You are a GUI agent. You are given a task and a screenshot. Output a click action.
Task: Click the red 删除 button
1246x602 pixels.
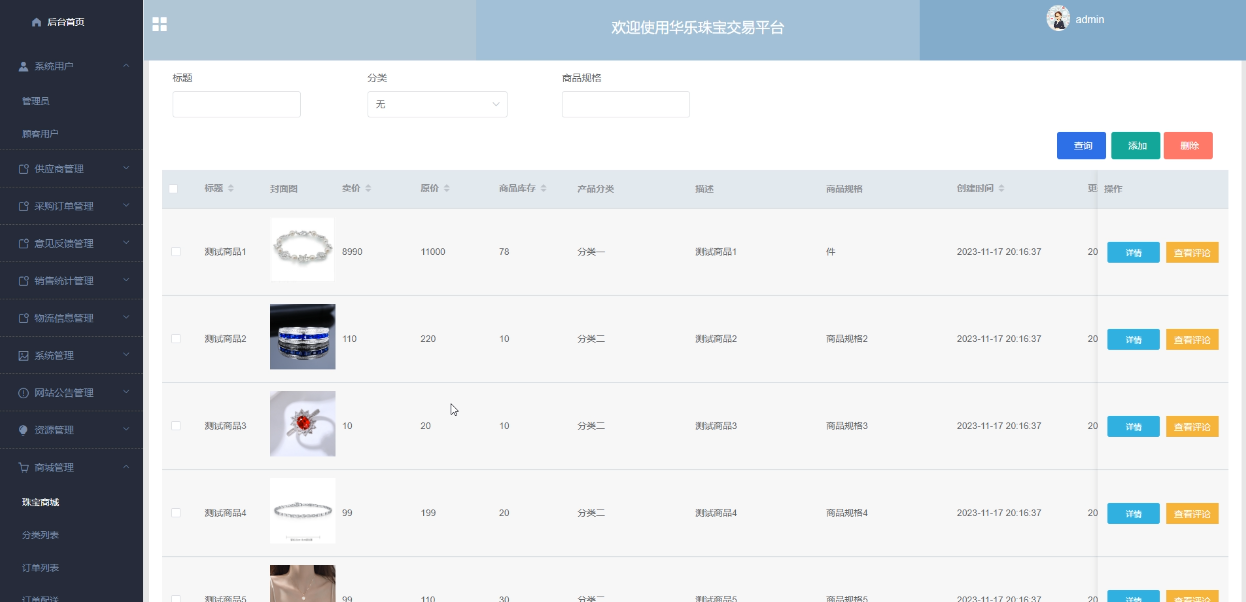(x=1188, y=146)
